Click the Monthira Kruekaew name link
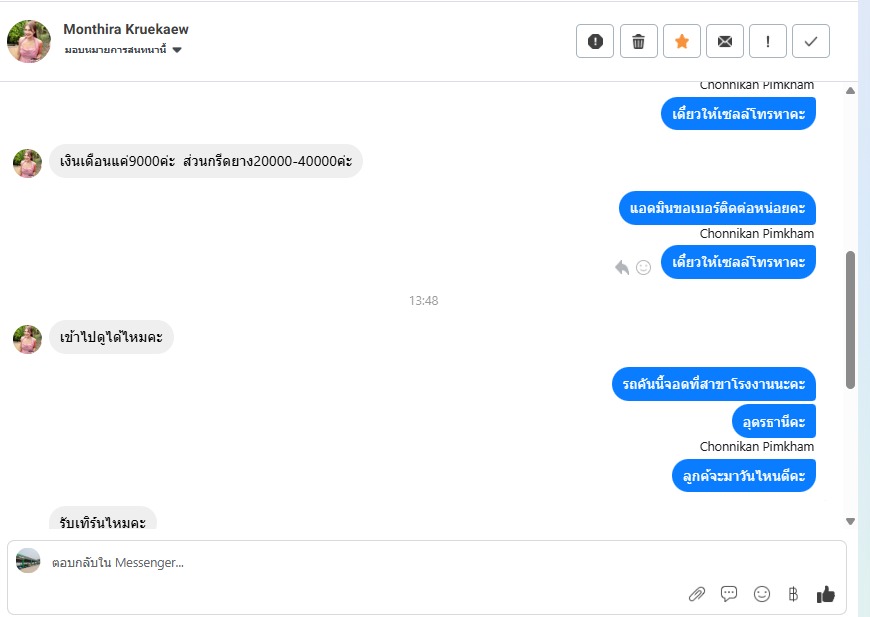Screen dimensions: 870x617 [126, 29]
